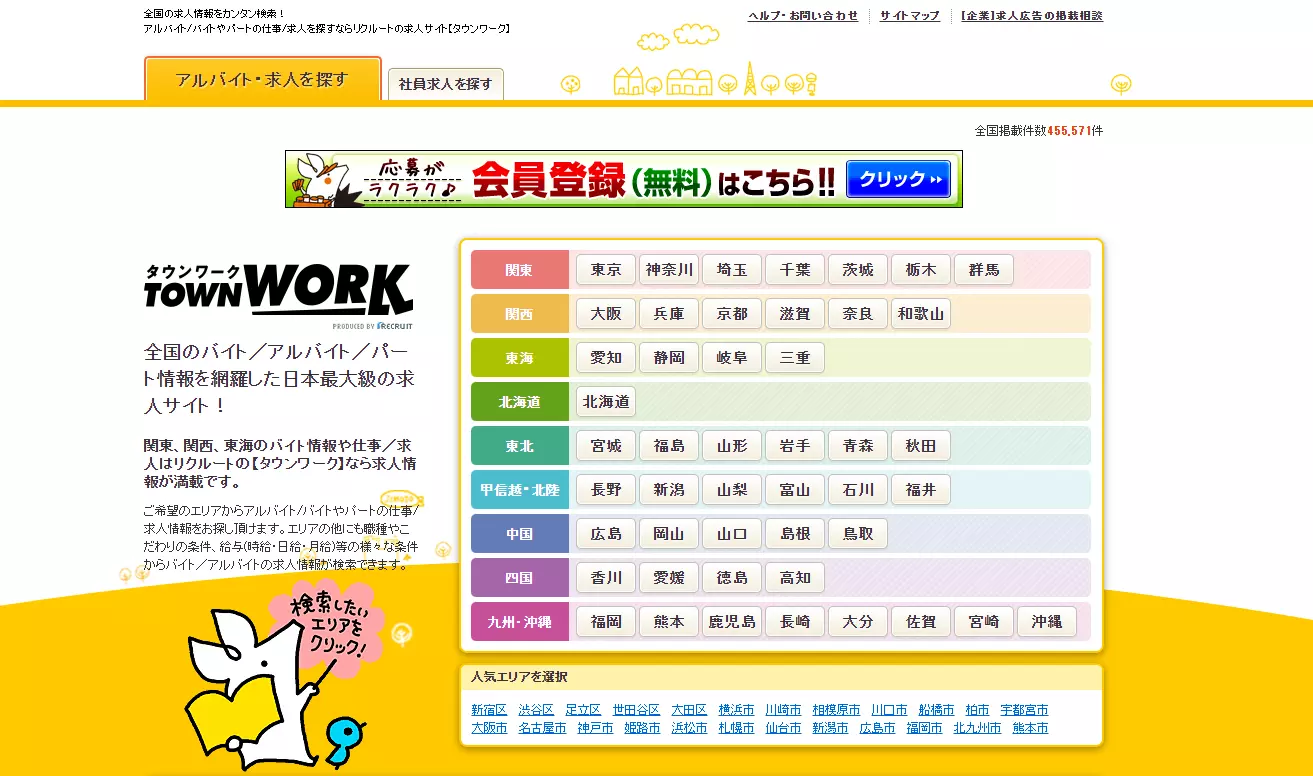The image size is (1313, 776).
Task: Select 岩手 in the 東北 row
Action: point(795,446)
